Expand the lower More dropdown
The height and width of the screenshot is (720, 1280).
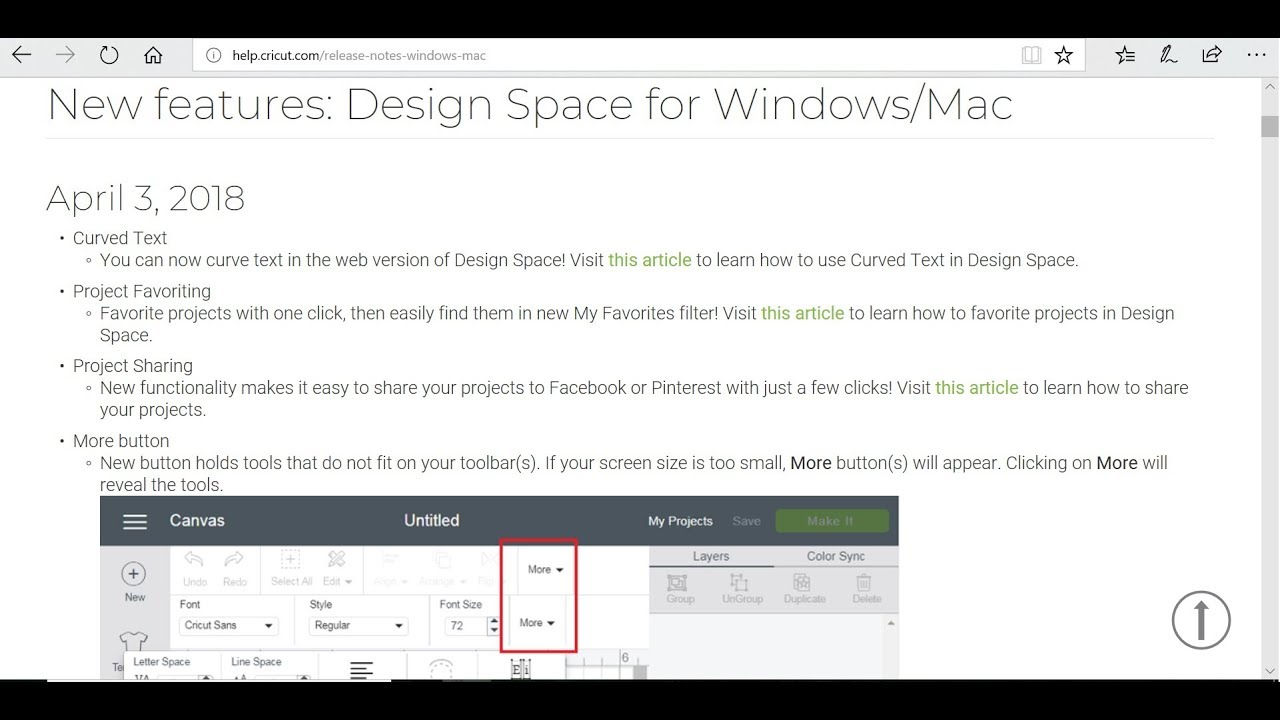pyautogui.click(x=537, y=622)
